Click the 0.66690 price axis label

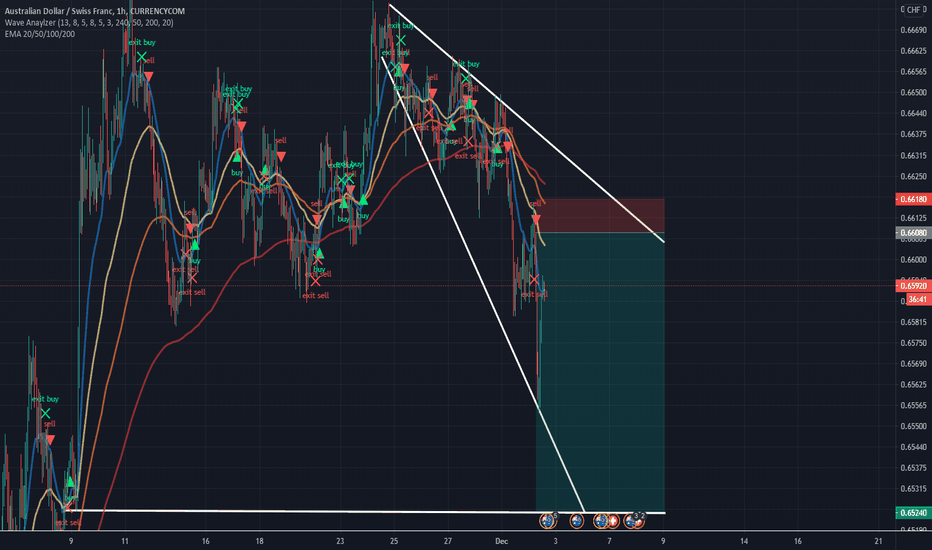click(914, 30)
